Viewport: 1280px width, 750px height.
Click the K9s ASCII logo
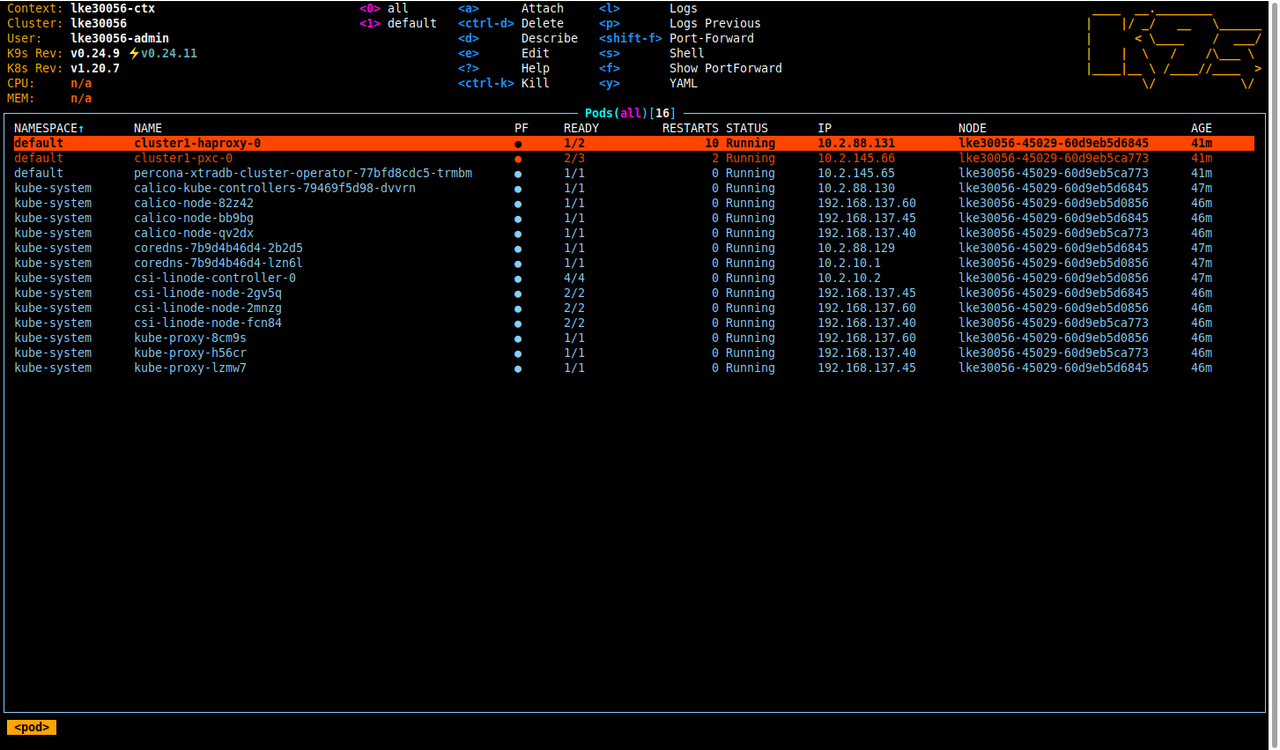(x=1174, y=48)
